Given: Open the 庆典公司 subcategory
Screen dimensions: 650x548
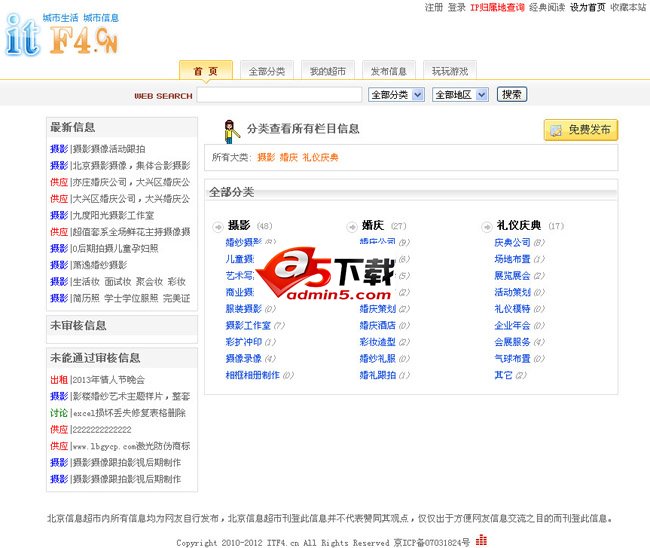Looking at the screenshot, I should (512, 242).
